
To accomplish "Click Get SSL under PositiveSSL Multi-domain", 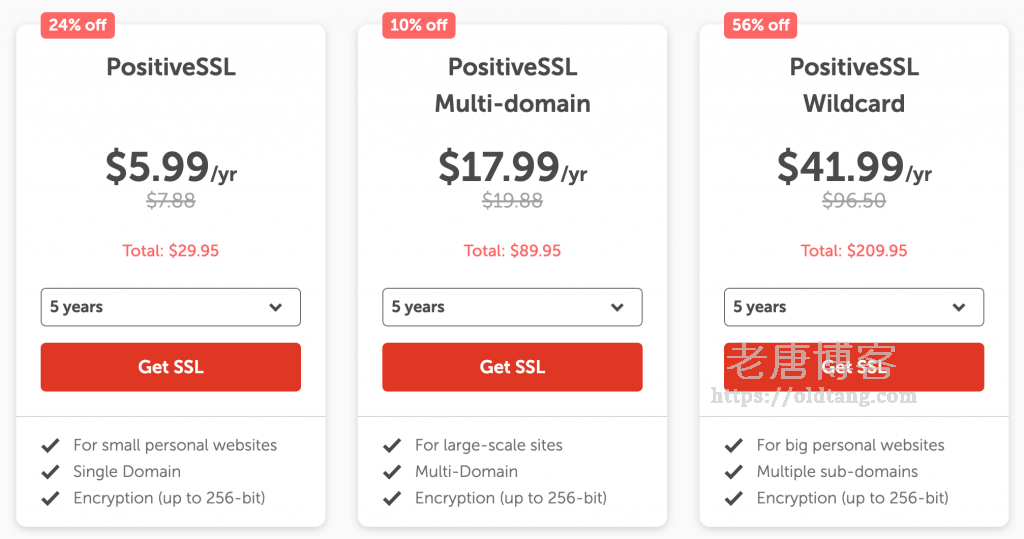I will tap(512, 367).
